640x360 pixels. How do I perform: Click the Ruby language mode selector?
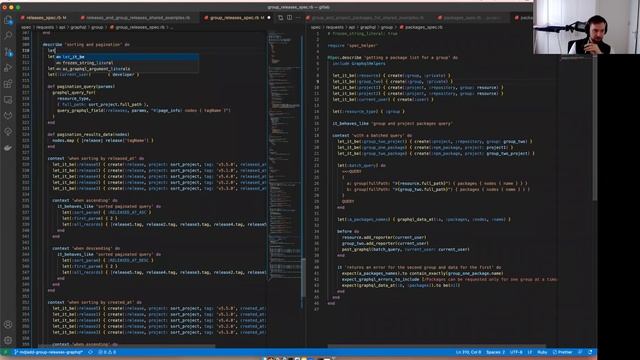(x=542, y=352)
